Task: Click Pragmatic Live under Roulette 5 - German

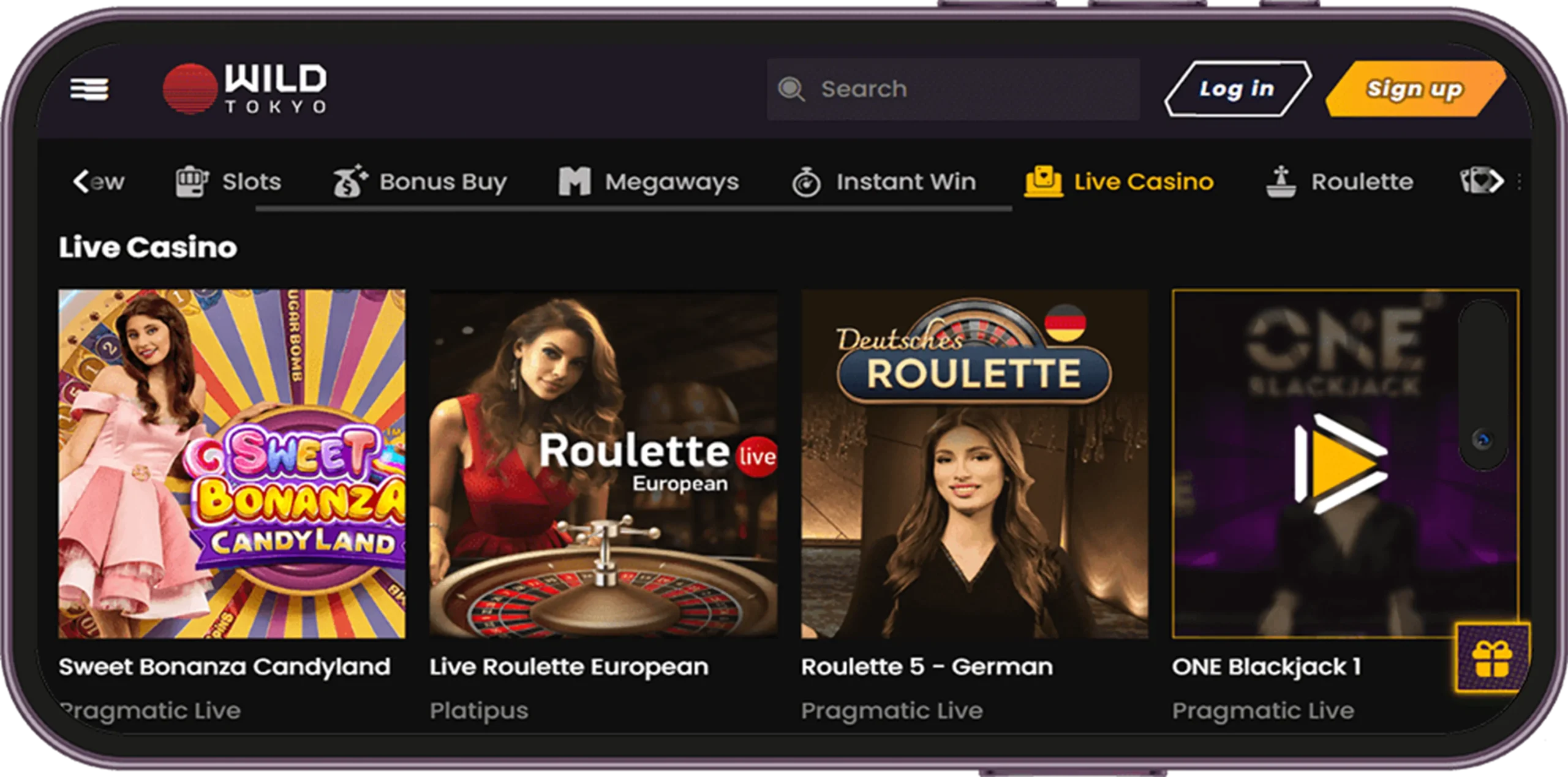Action: (892, 711)
